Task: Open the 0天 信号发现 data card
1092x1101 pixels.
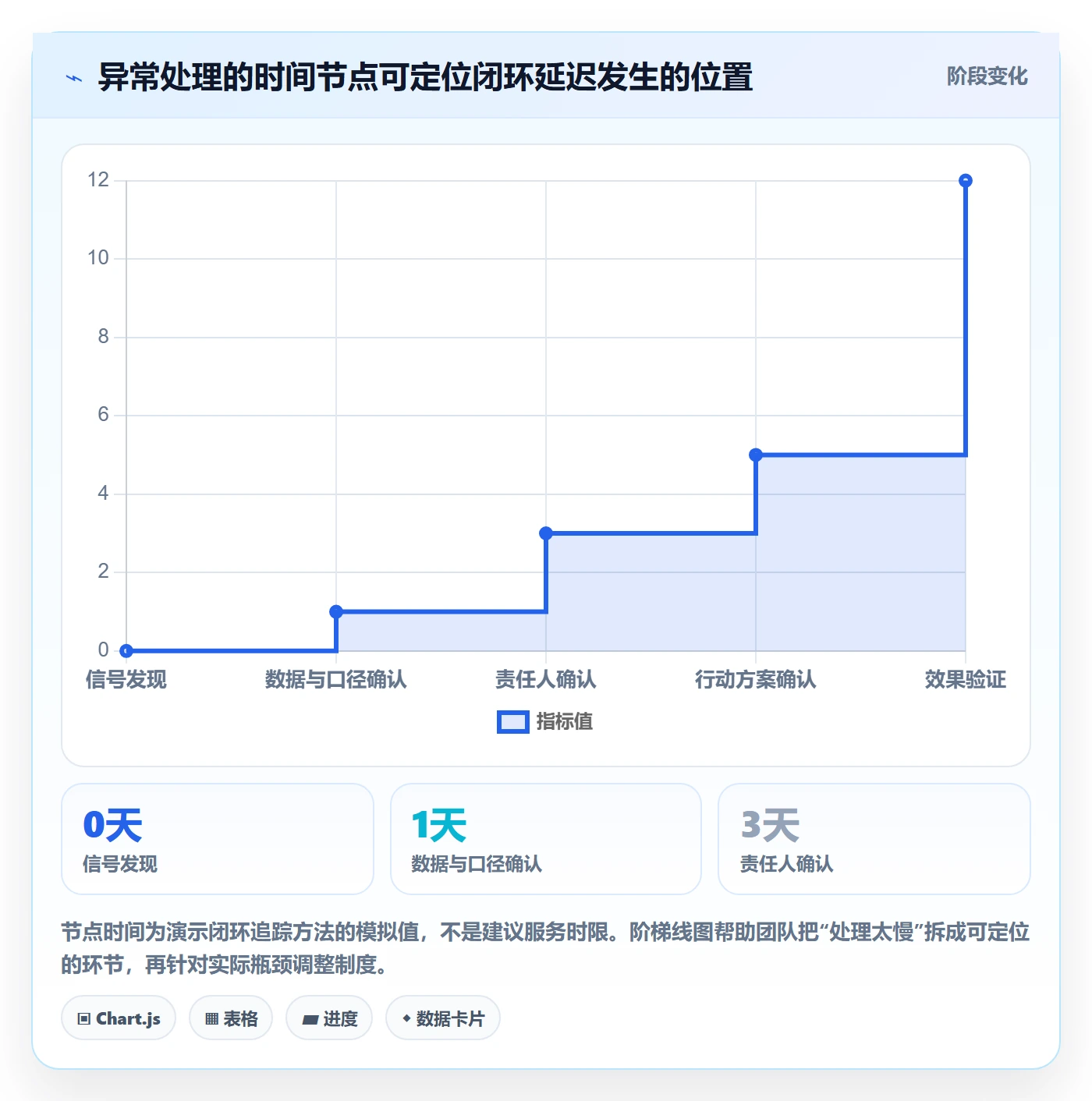Action: tap(218, 839)
